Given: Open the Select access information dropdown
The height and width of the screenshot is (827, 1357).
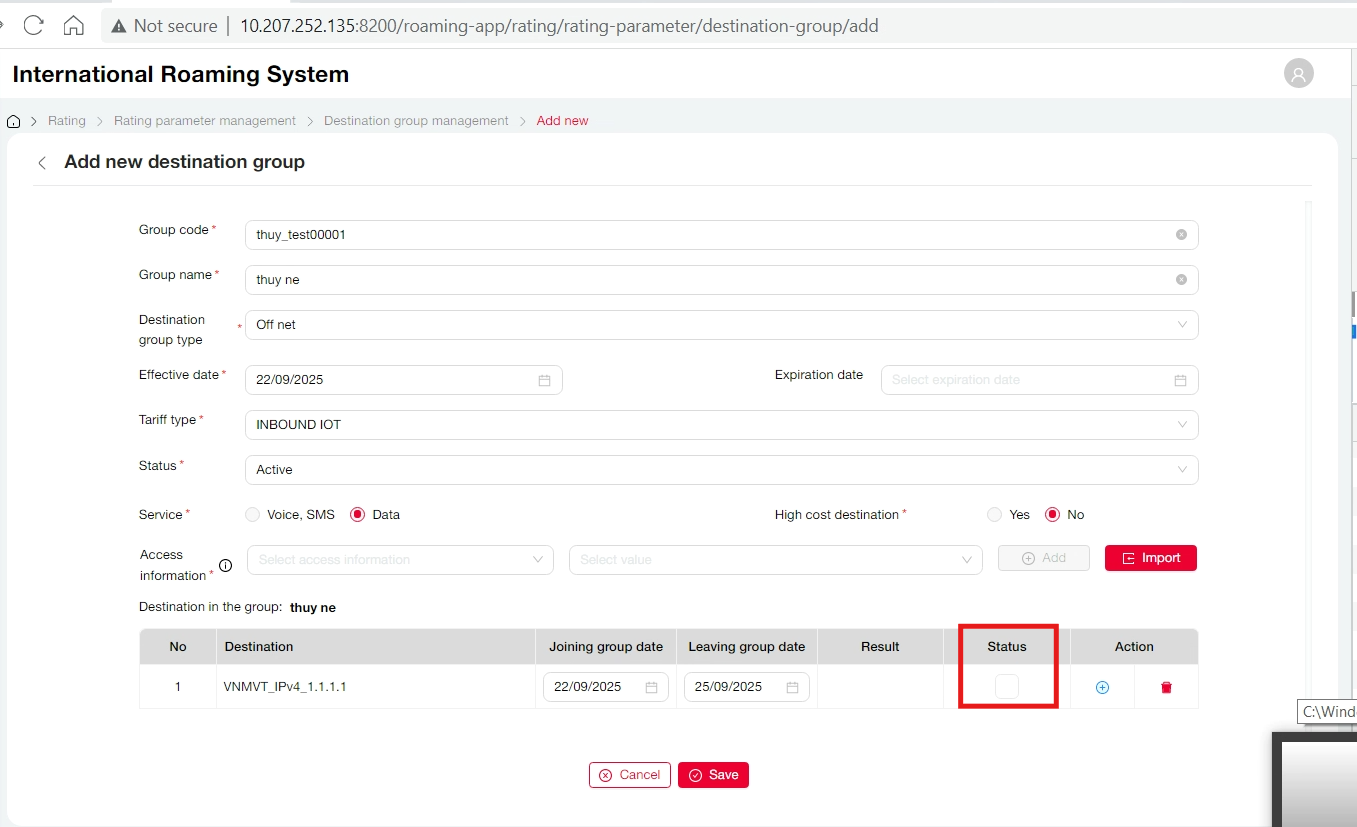Looking at the screenshot, I should tap(399, 560).
